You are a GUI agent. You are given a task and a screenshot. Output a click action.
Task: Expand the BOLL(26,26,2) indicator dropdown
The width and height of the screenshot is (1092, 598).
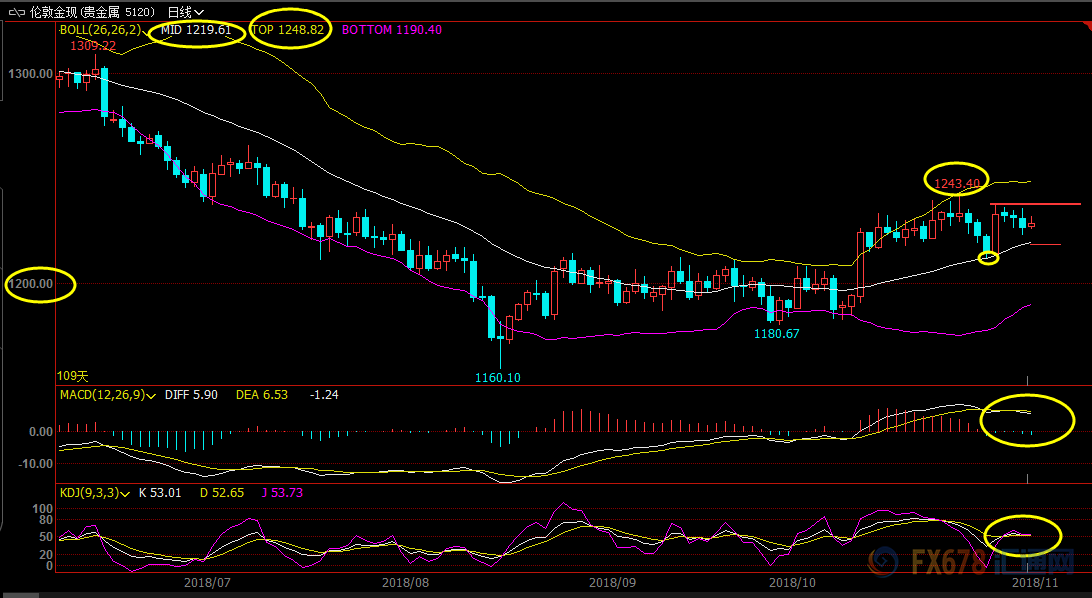coord(150,30)
